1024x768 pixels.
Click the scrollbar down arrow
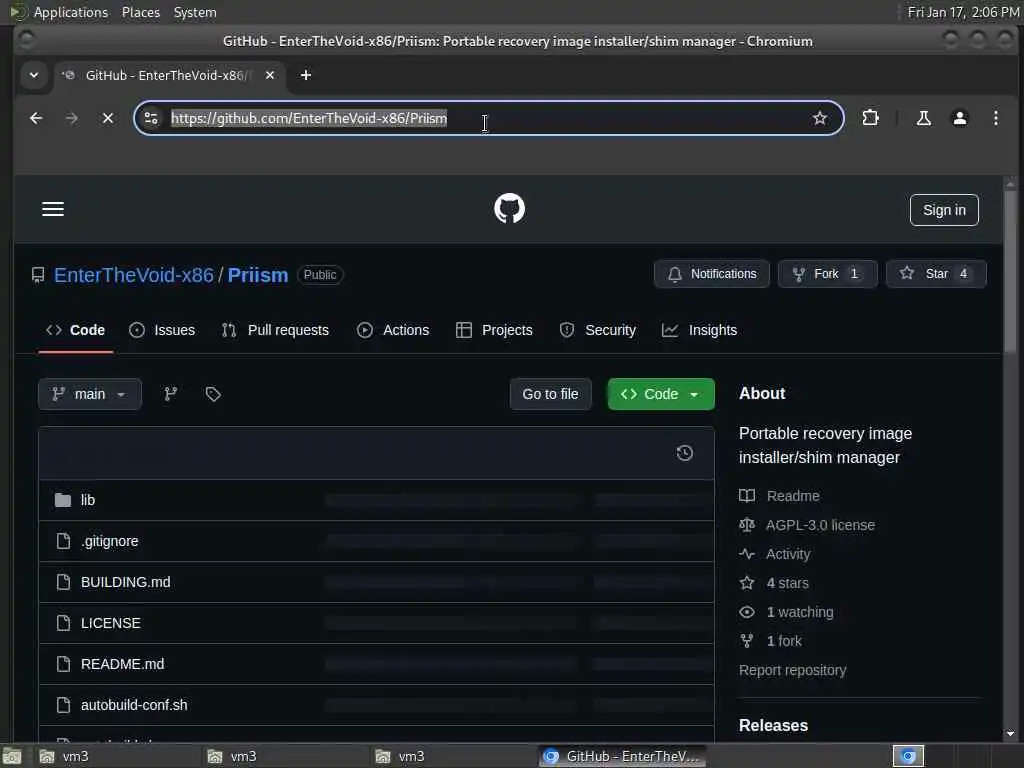pyautogui.click(x=1010, y=734)
